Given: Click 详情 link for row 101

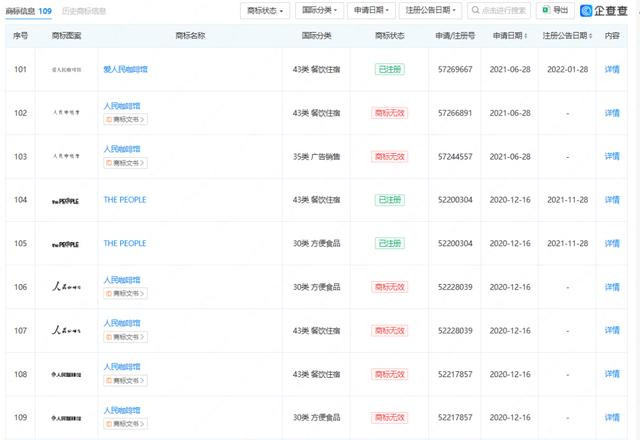Looking at the screenshot, I should tap(612, 70).
